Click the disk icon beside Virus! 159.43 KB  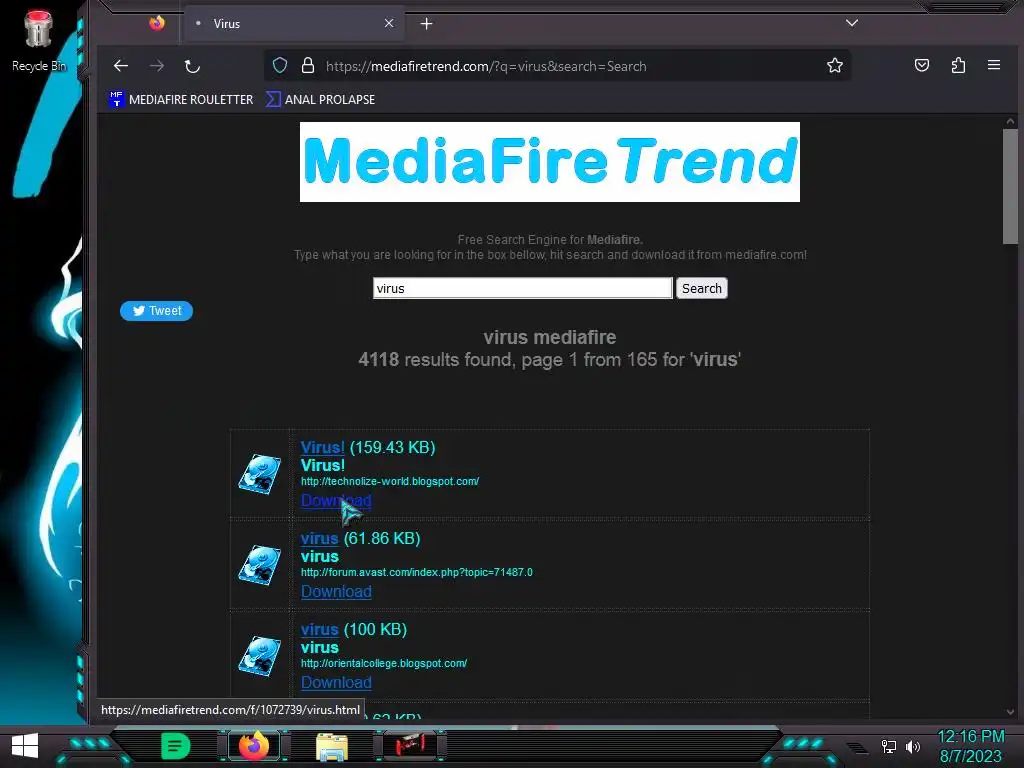(x=260, y=474)
